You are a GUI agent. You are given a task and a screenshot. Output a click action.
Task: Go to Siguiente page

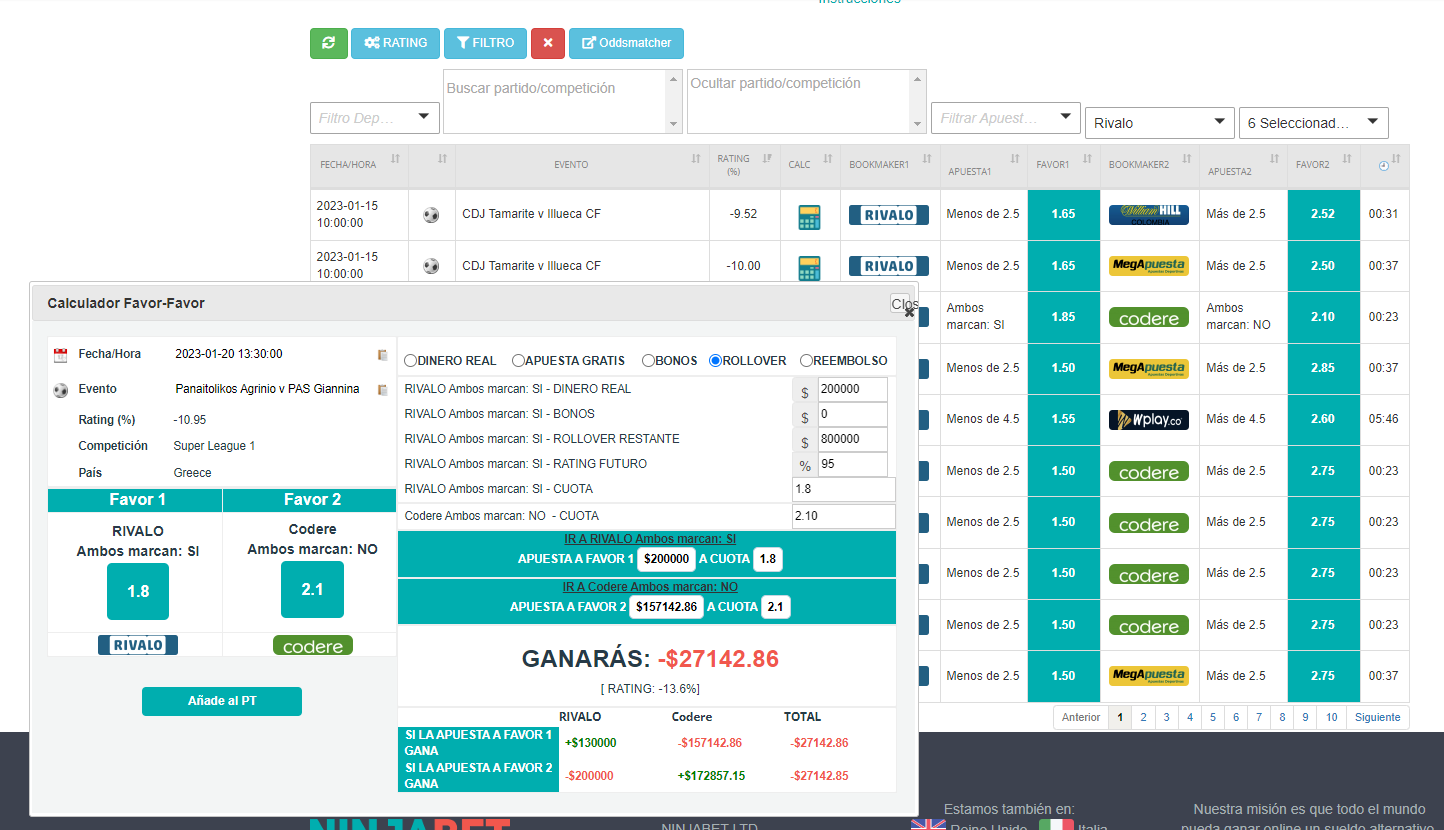1378,717
